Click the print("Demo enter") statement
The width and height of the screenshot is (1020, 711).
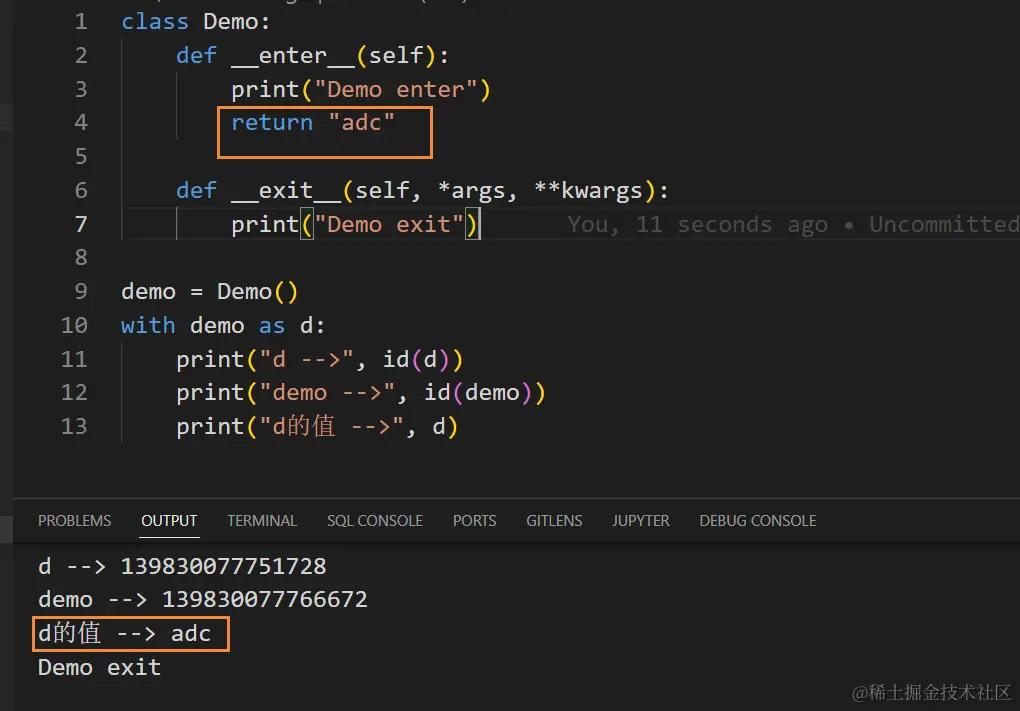pos(361,90)
